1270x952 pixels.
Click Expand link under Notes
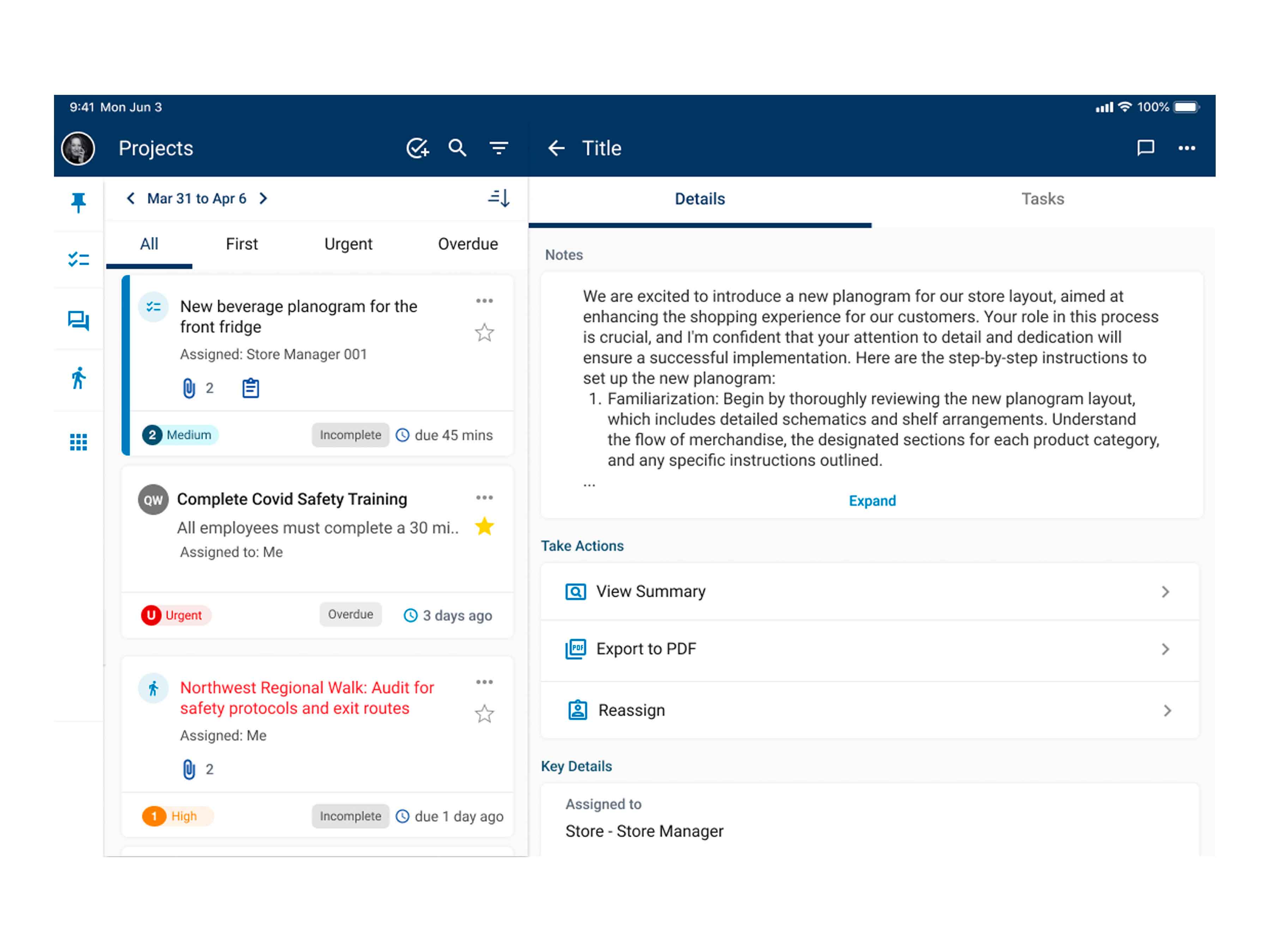pyautogui.click(x=872, y=501)
